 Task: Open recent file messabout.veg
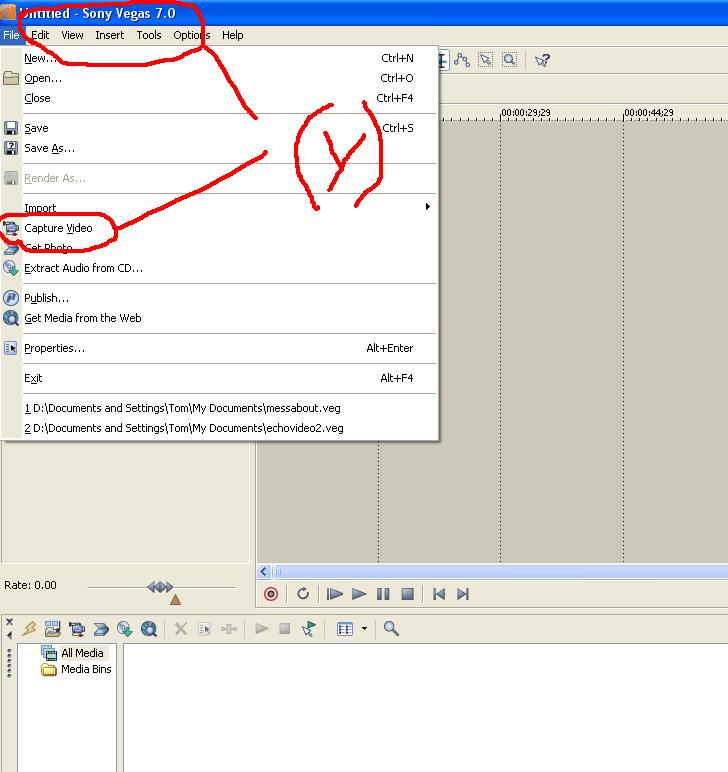(x=219, y=408)
